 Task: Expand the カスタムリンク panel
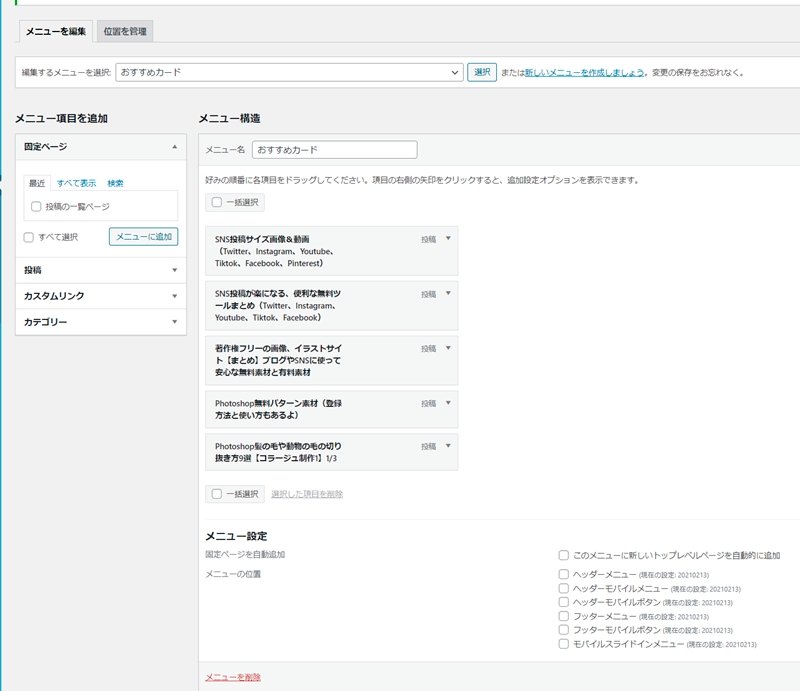175,296
